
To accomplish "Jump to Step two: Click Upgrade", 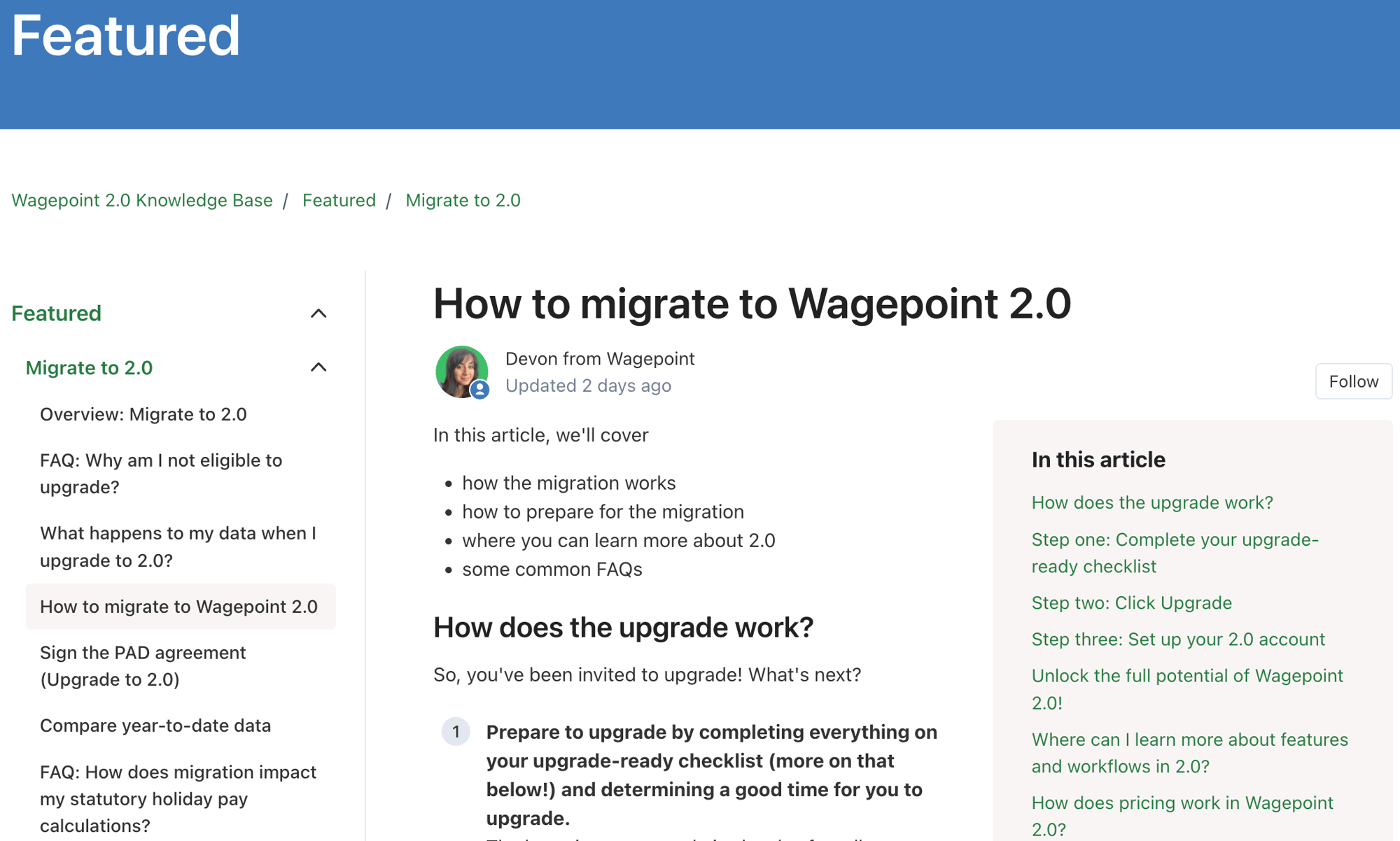I will [1132, 602].
